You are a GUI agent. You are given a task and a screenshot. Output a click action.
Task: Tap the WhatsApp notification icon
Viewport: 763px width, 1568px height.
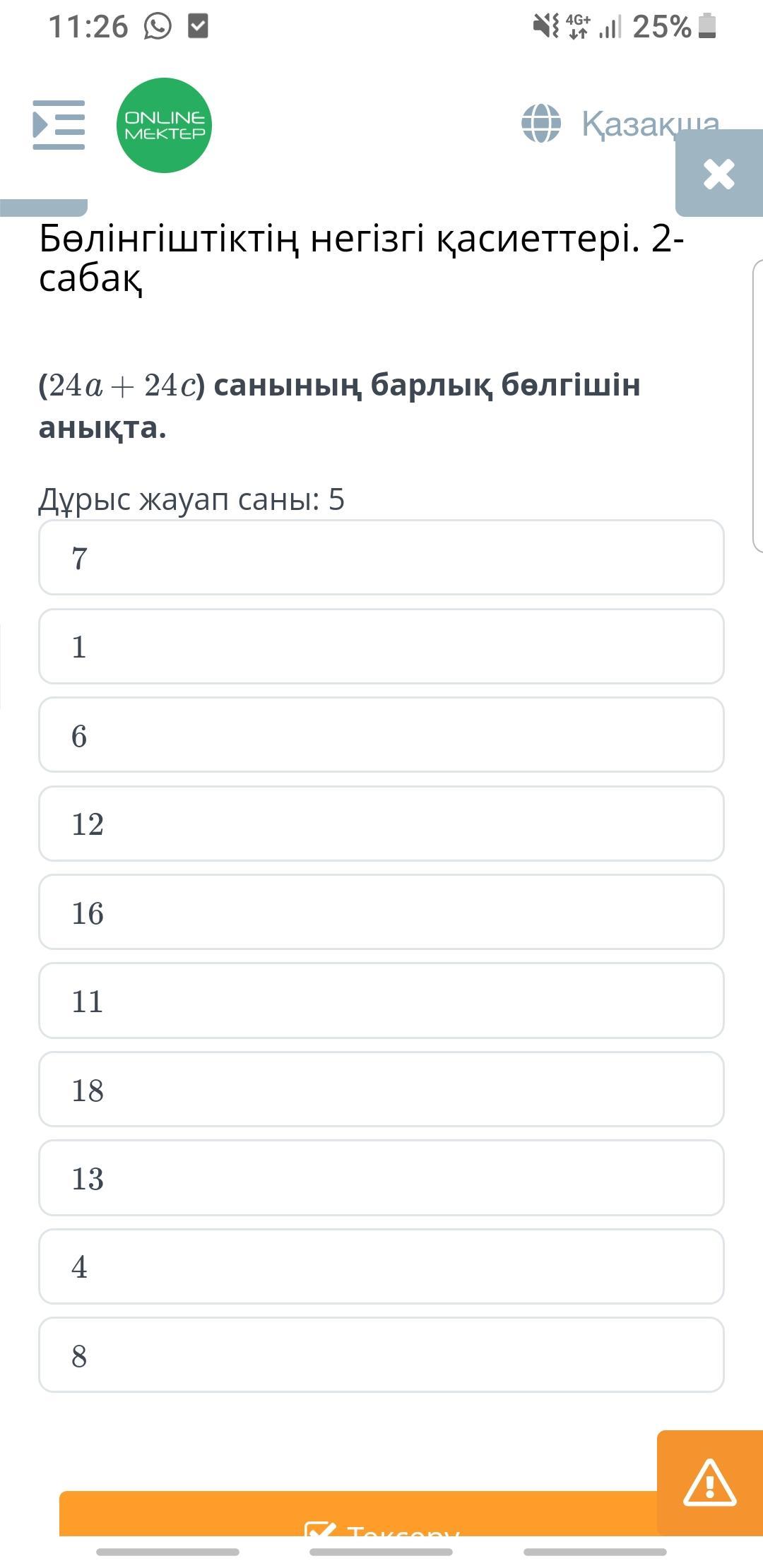158,27
